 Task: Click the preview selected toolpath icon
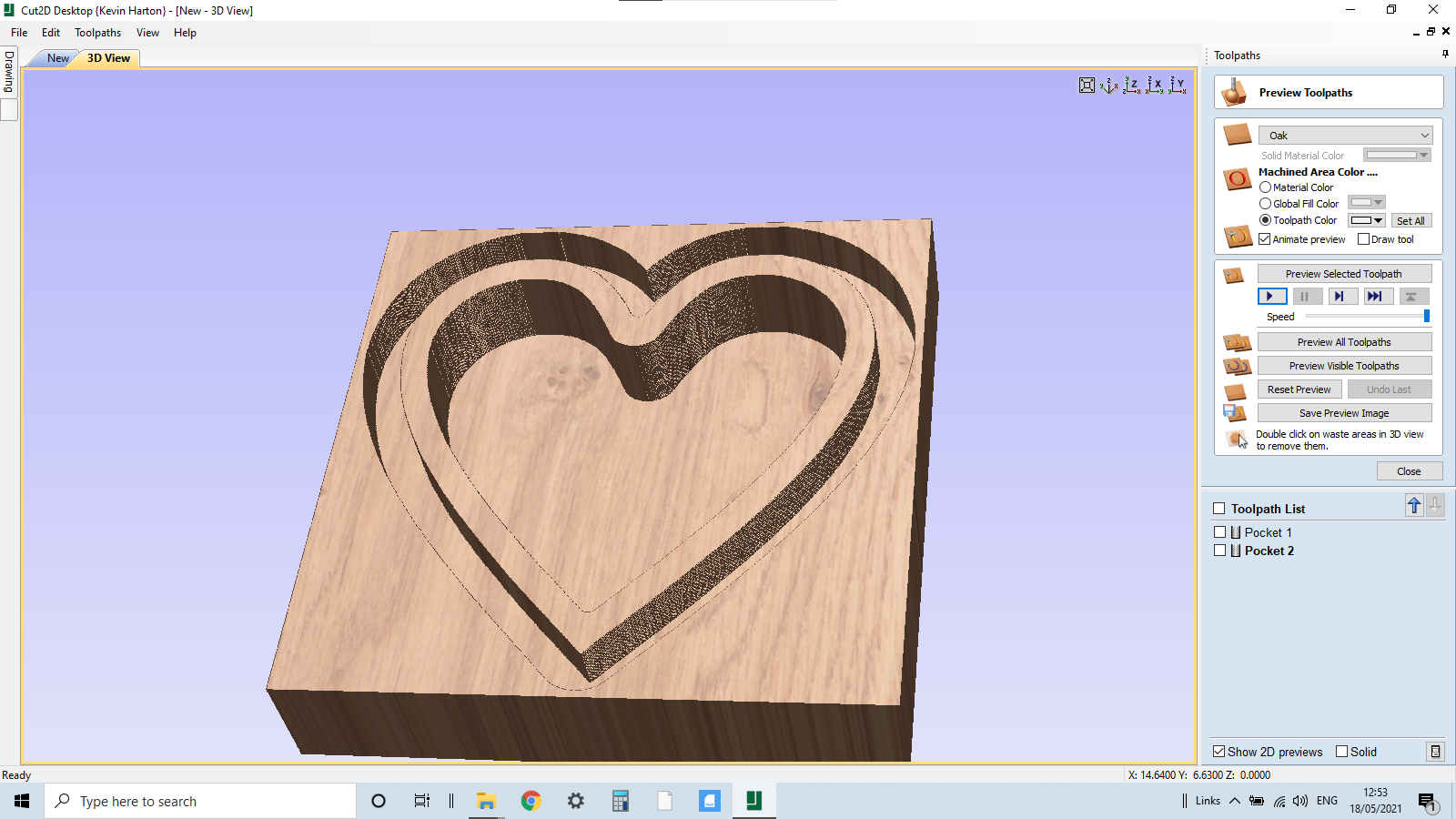(1234, 275)
